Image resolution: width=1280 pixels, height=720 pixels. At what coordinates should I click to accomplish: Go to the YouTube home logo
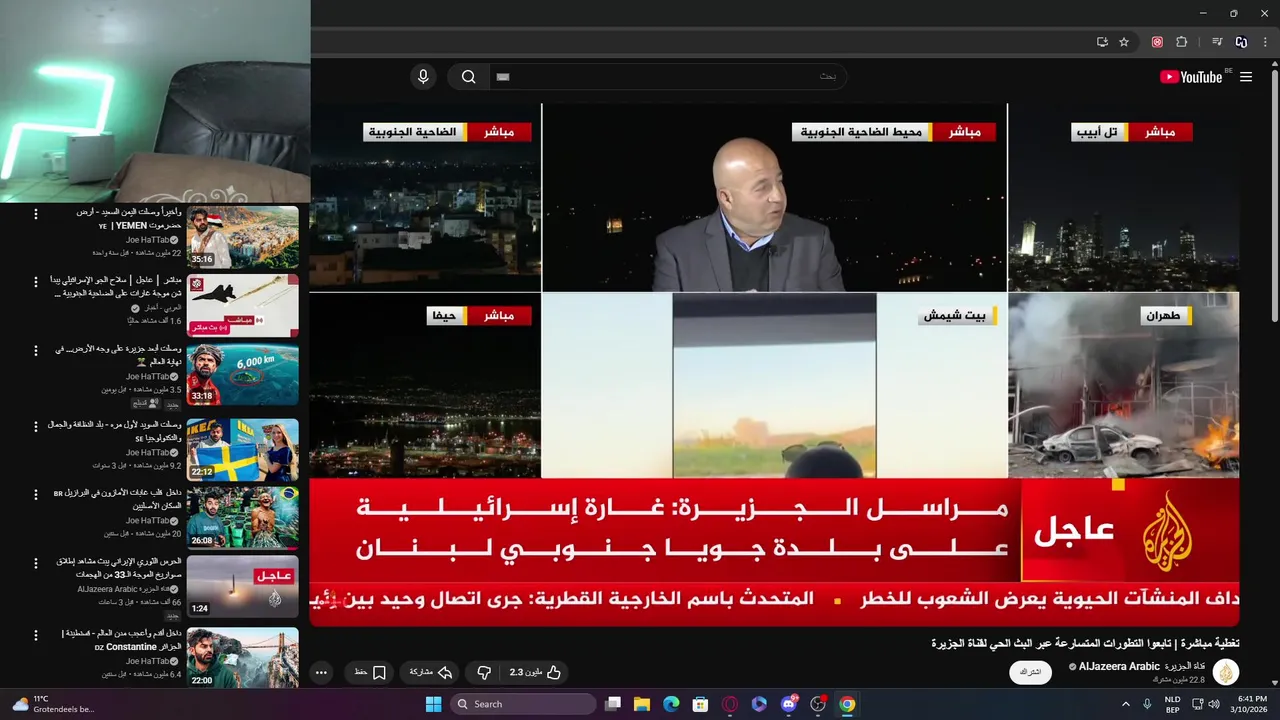[x=1191, y=77]
